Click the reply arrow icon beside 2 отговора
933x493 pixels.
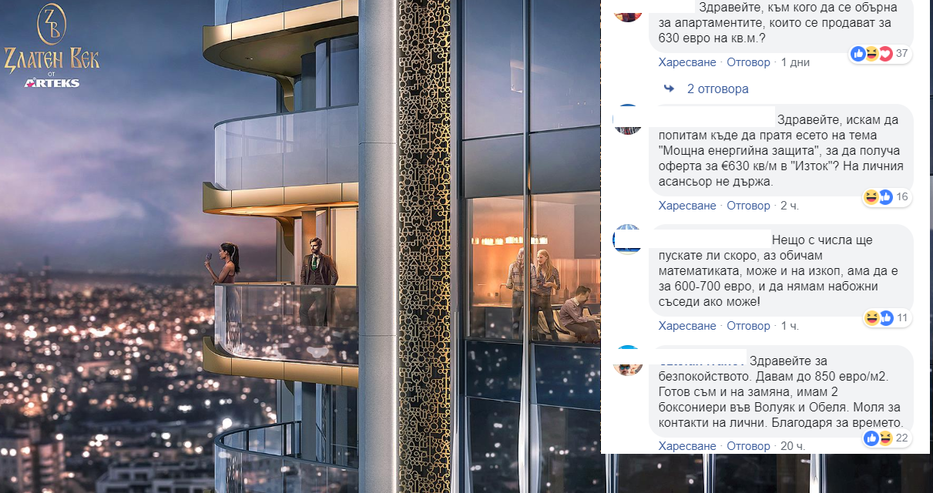click(669, 89)
